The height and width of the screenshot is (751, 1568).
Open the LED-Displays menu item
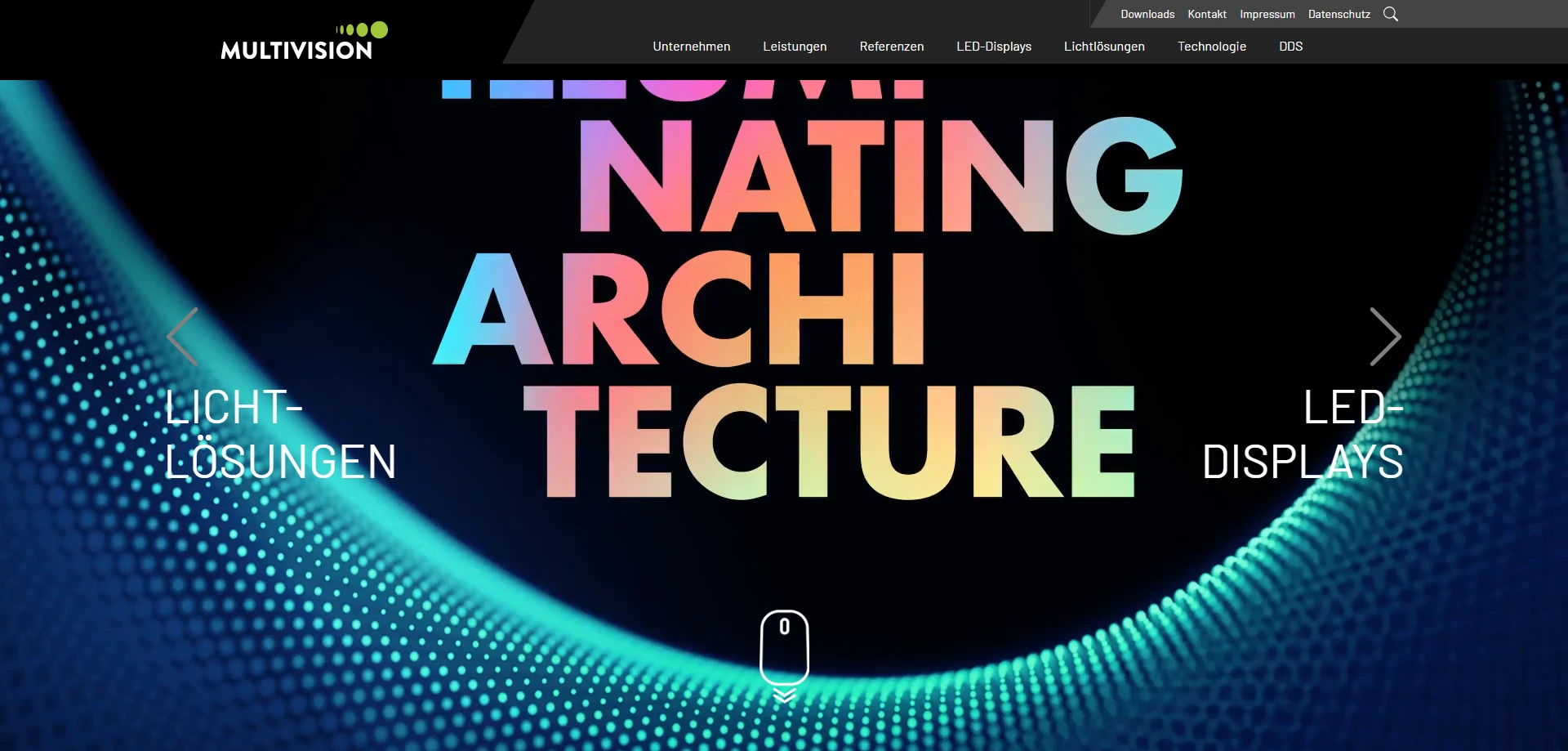[x=994, y=47]
